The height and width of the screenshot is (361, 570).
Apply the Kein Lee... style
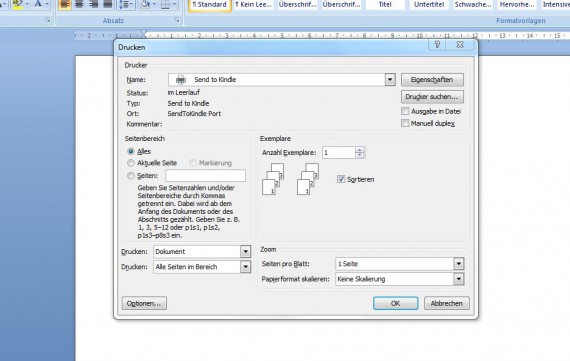(253, 5)
